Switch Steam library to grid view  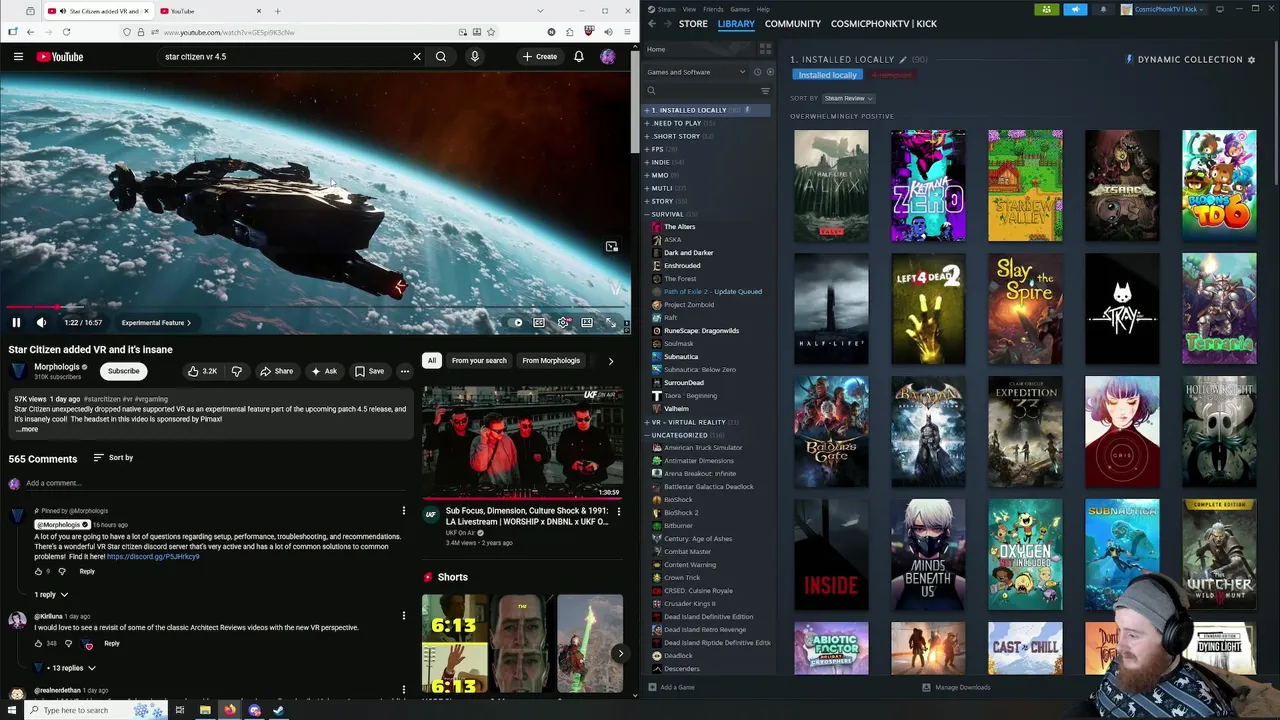(765, 49)
